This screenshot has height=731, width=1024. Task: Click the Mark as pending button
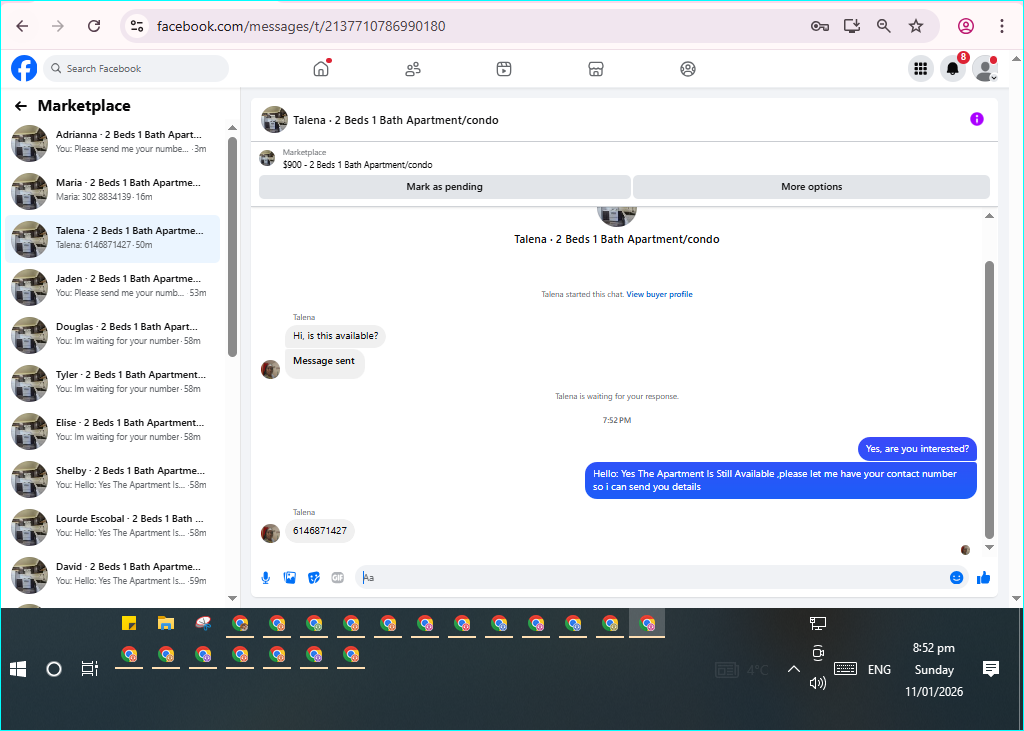click(x=445, y=187)
